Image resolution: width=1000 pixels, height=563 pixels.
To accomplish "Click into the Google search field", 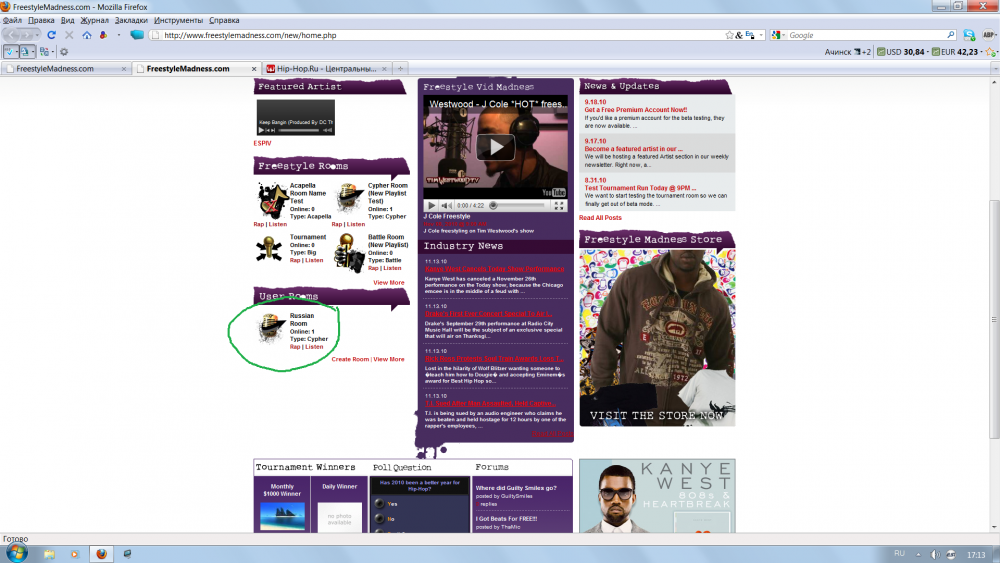I will 866,35.
